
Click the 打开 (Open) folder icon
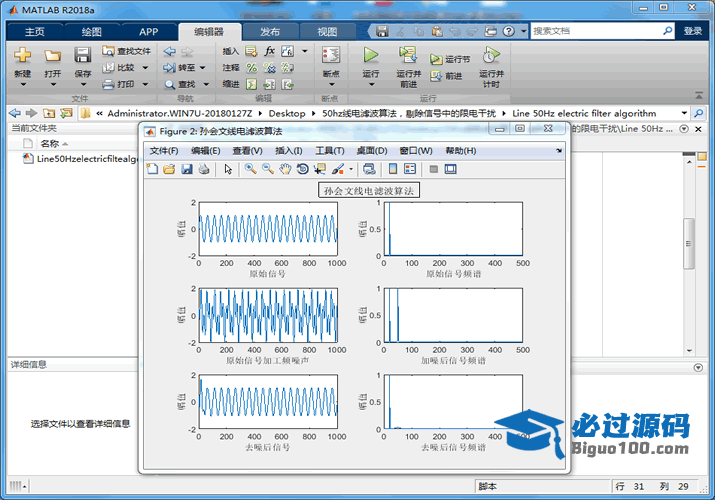pyautogui.click(x=52, y=56)
